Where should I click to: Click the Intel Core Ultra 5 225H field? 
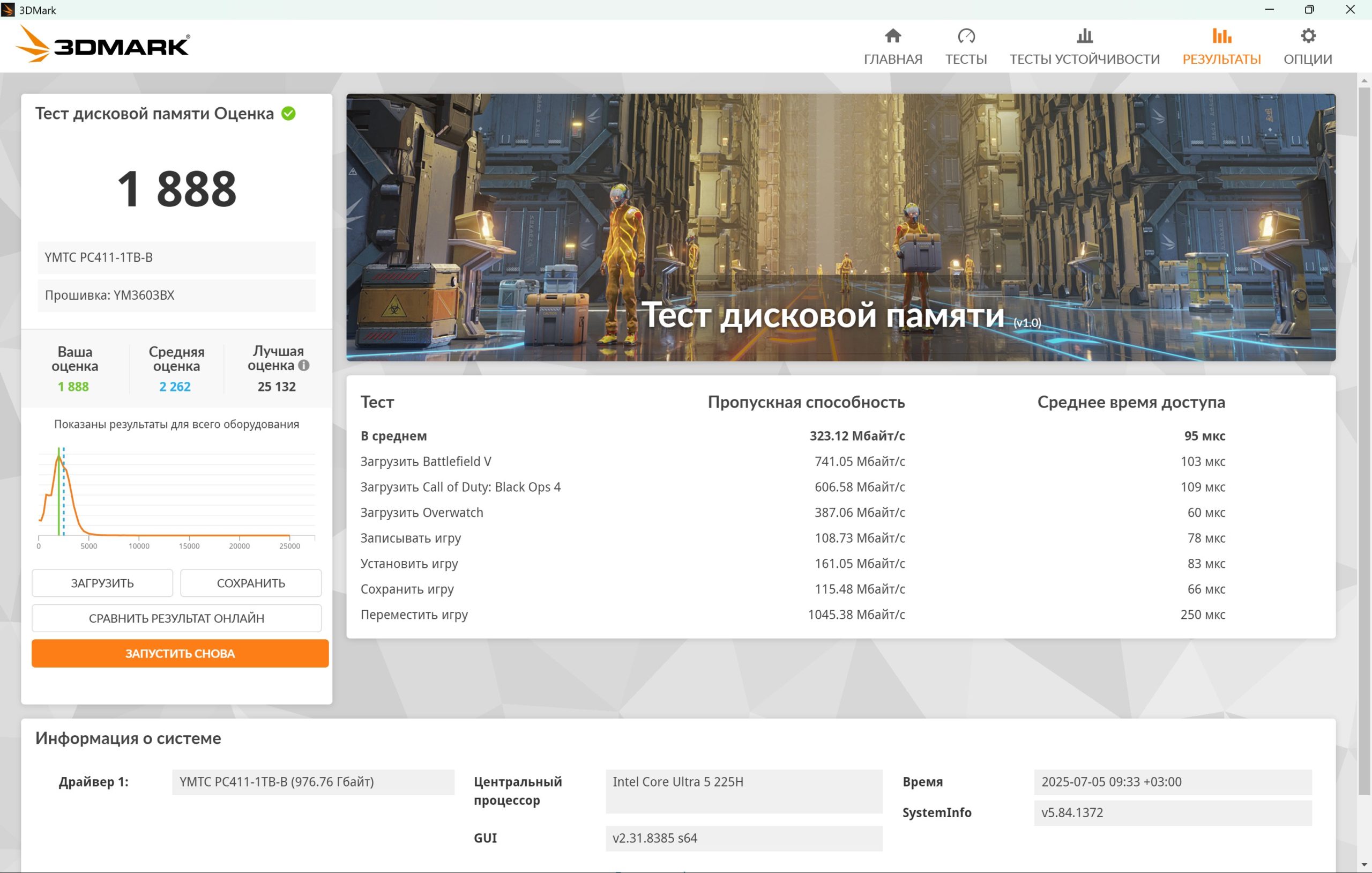(744, 791)
